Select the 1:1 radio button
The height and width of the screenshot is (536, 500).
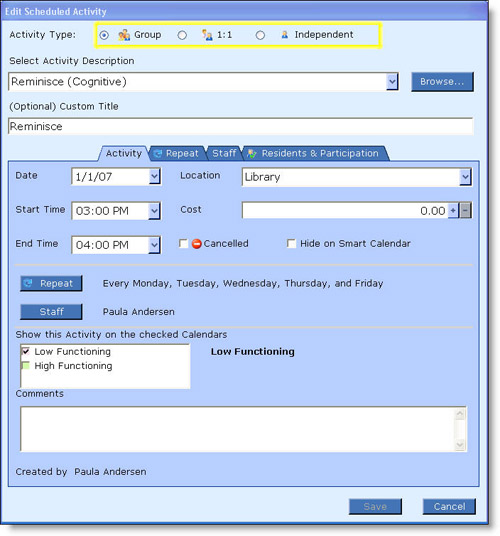(x=182, y=35)
